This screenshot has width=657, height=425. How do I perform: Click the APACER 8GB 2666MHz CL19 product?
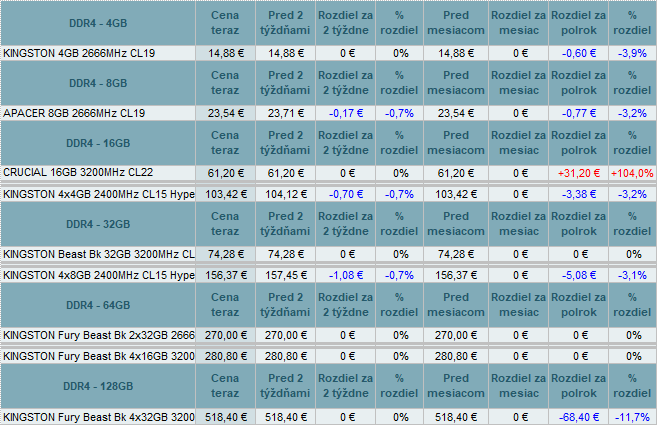[75, 113]
